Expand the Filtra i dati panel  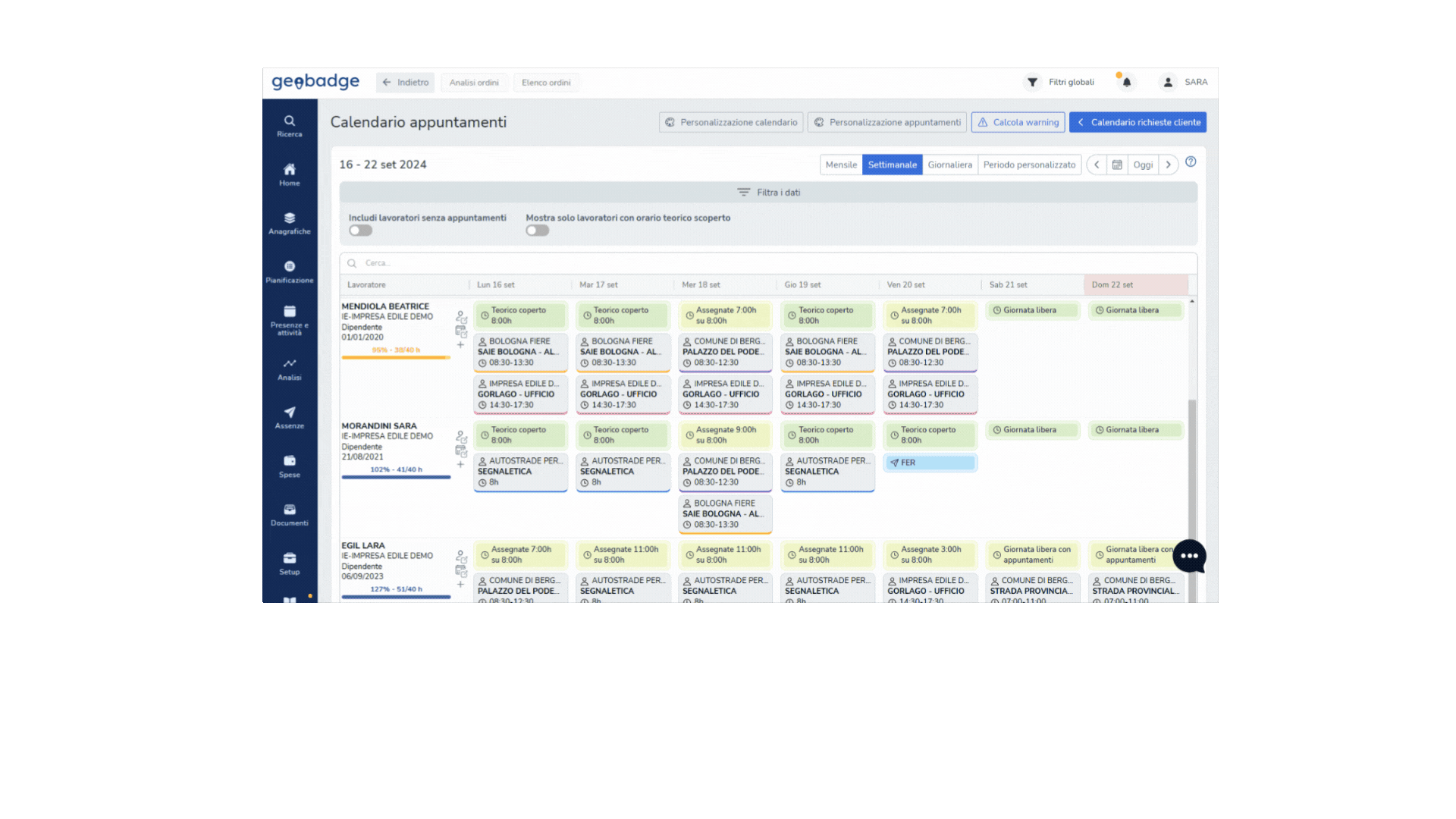click(768, 193)
